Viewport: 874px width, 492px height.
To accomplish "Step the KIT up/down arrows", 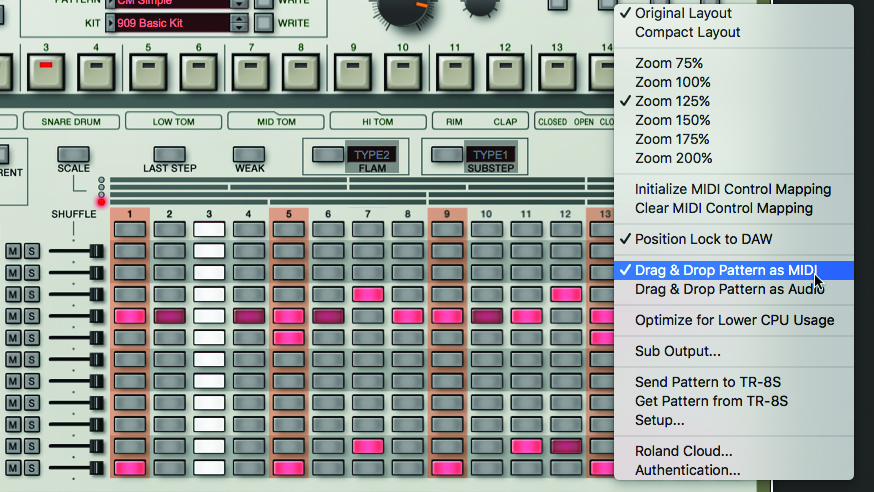I will [x=239, y=23].
